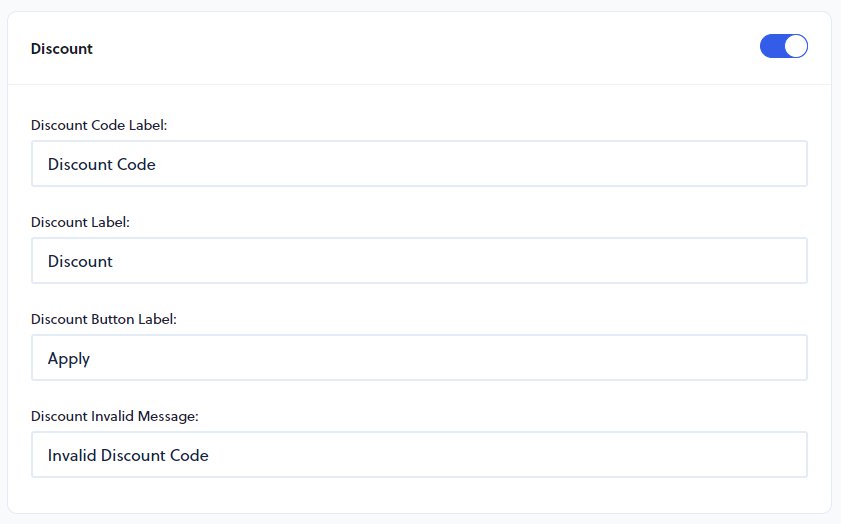Place cursor after "Discount Code" in the first field
The height and width of the screenshot is (524, 841).
coord(157,164)
